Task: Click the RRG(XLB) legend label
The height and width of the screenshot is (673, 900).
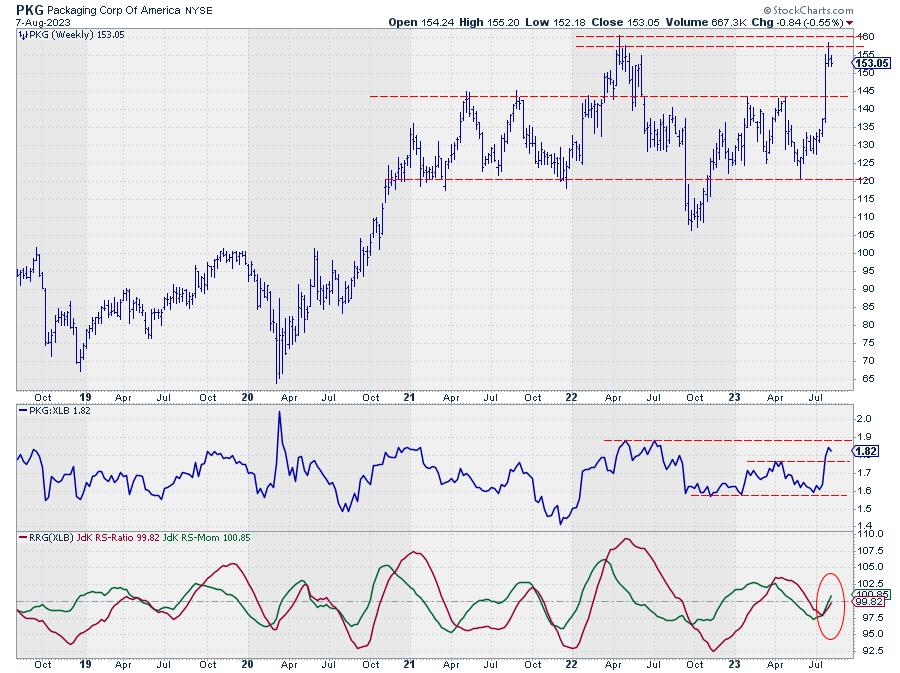Action: pyautogui.click(x=51, y=538)
